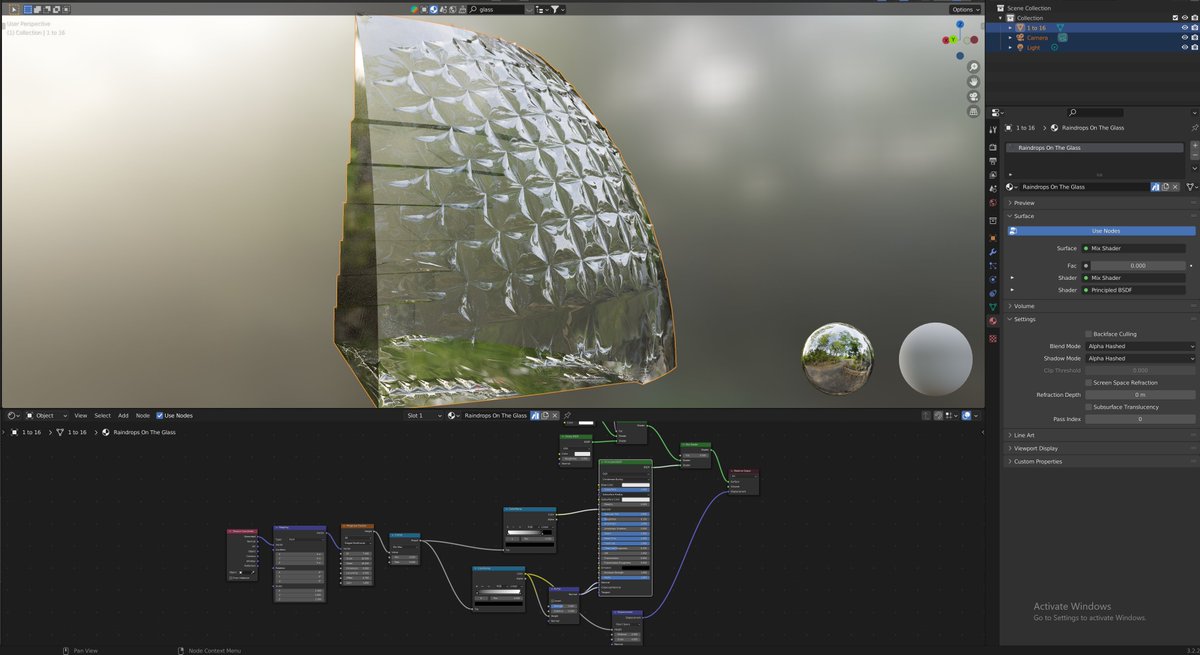Open the Shadow Mode dropdown
Viewport: 1200px width, 655px height.
pos(1140,358)
